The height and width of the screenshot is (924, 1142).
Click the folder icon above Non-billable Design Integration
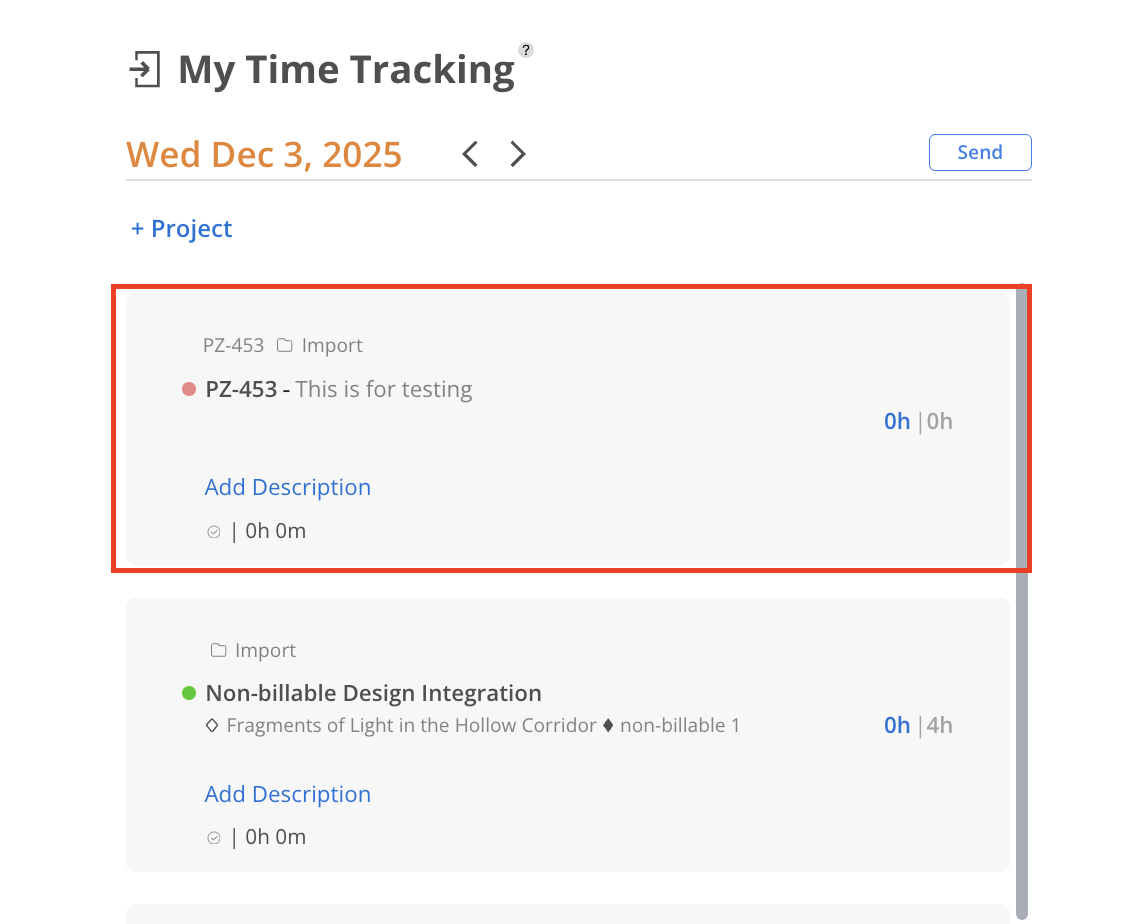tap(218, 651)
